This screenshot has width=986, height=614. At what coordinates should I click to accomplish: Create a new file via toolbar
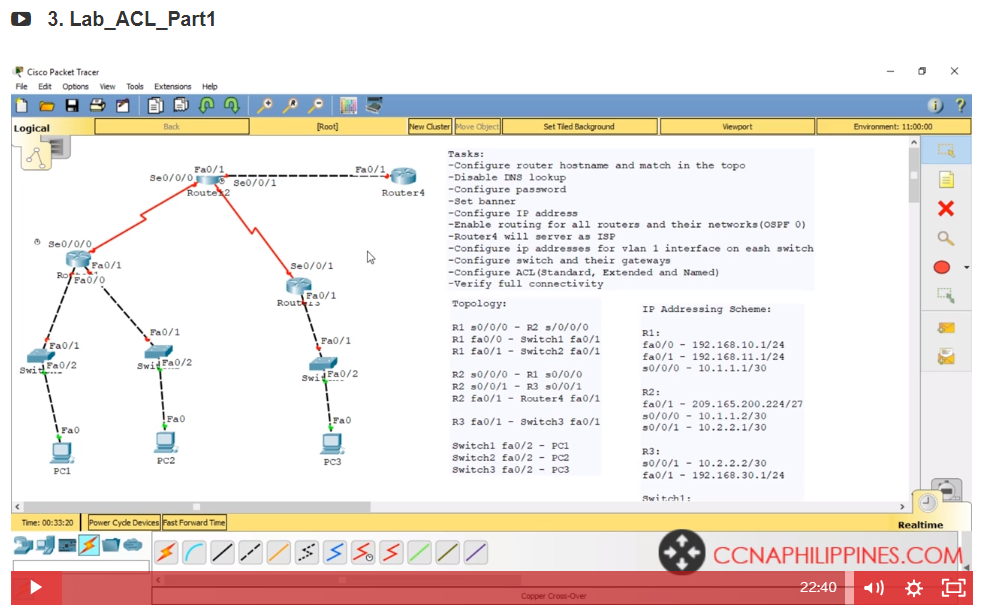point(21,106)
